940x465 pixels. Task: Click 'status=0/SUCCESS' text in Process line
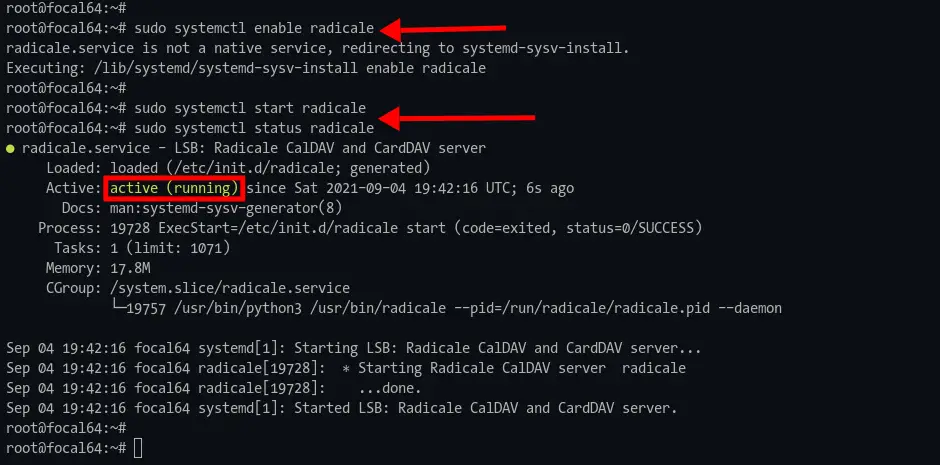630,228
